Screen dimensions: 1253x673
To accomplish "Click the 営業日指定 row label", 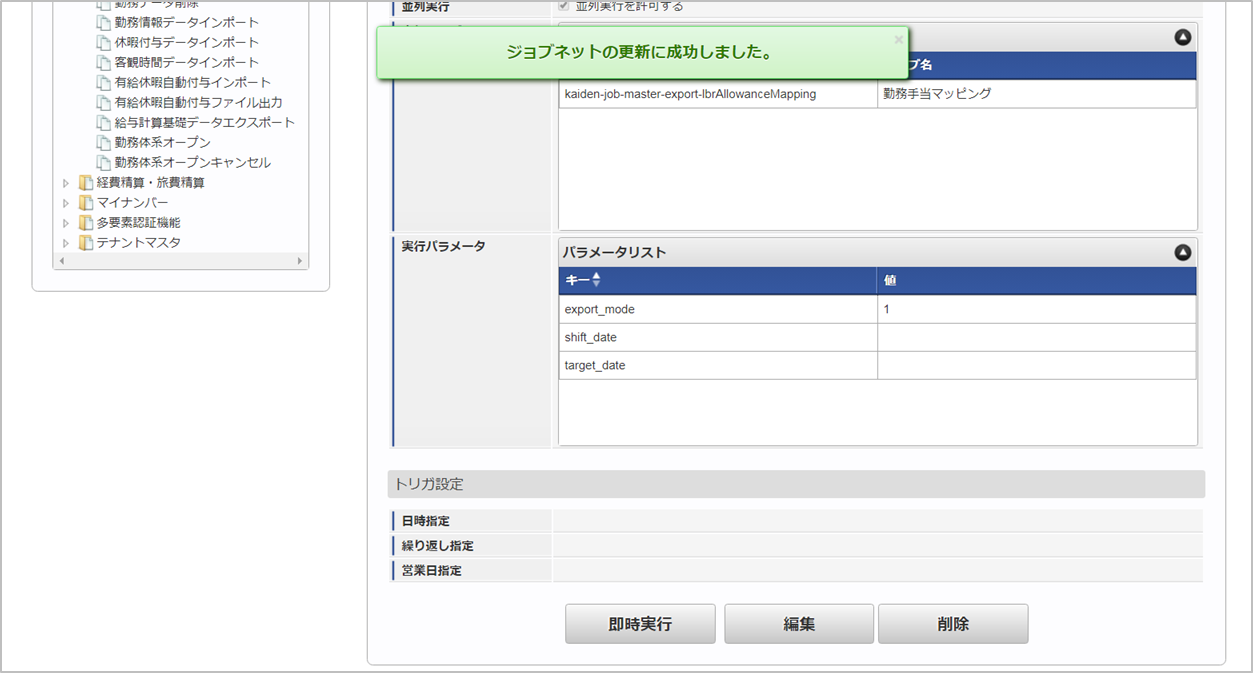I will [432, 570].
